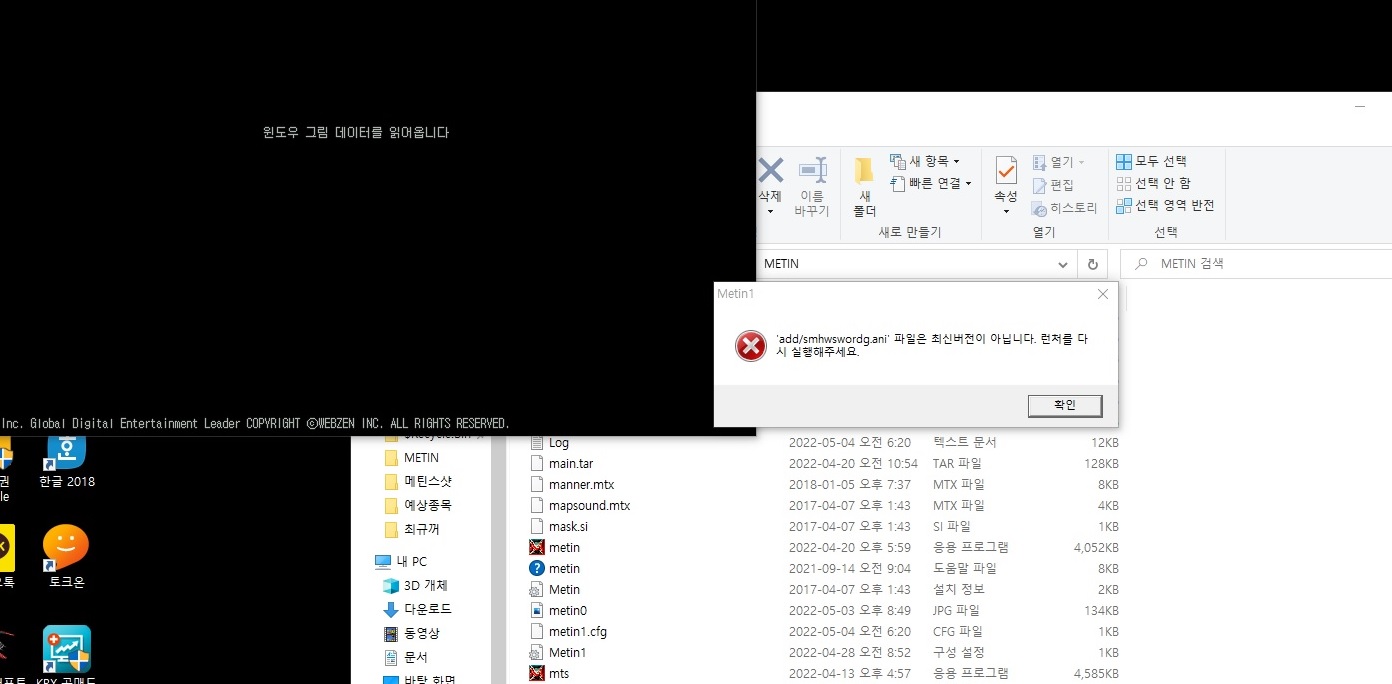Click the 새 항목 icon in the ribbon
This screenshot has width=1392, height=684.
(x=897, y=161)
